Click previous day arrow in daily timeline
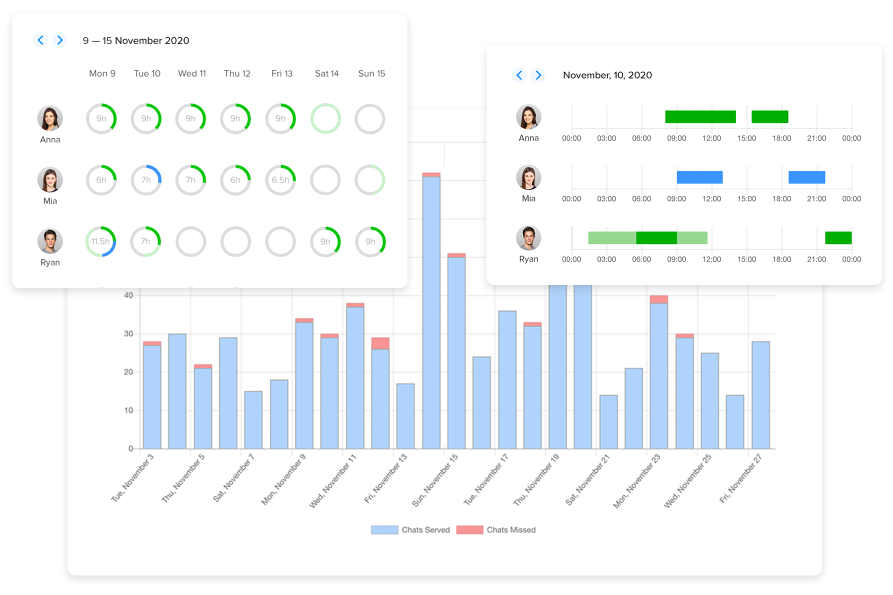 click(519, 75)
